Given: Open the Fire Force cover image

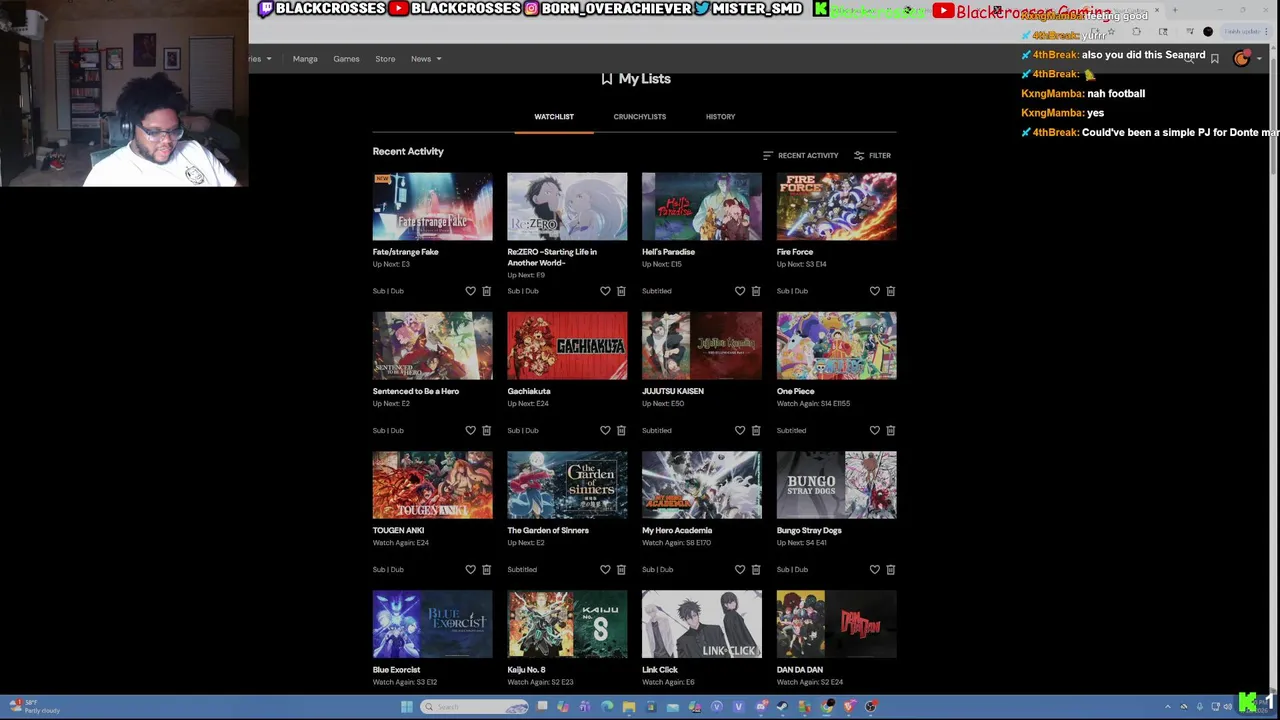Looking at the screenshot, I should (x=837, y=206).
